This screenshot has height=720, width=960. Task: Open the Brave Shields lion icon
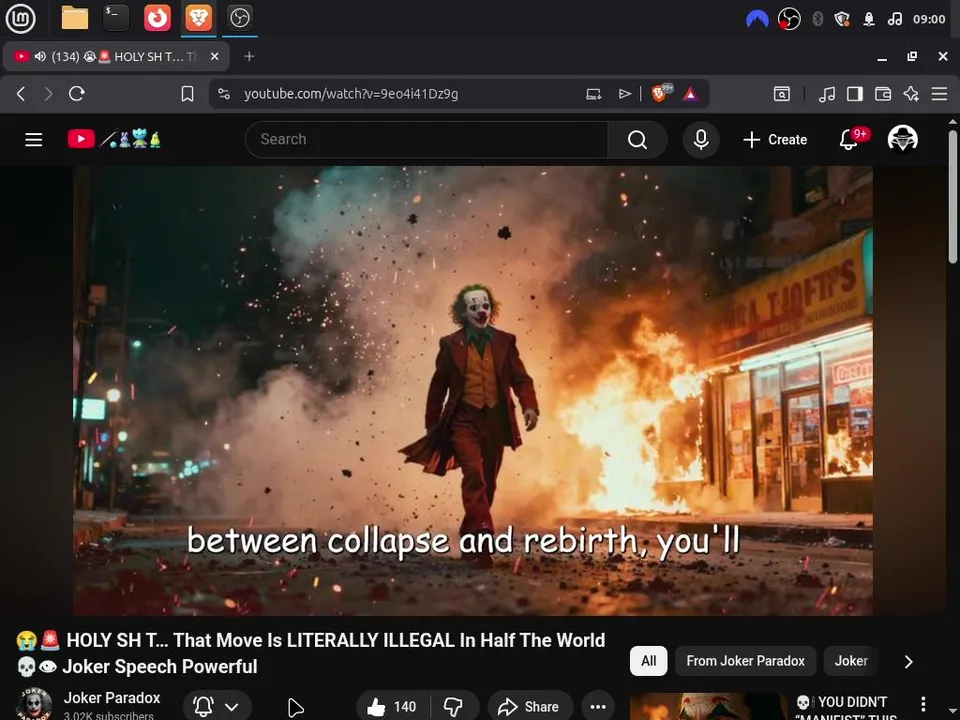point(661,93)
